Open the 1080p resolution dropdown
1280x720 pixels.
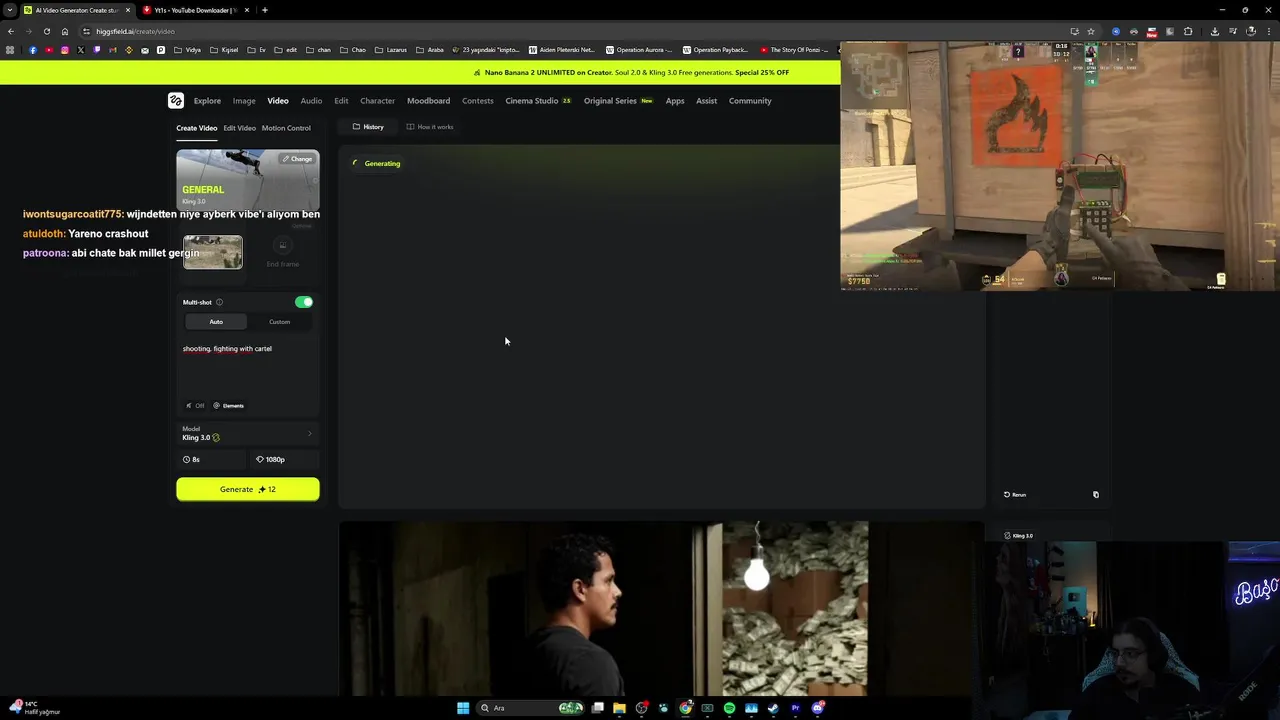tap(284, 459)
